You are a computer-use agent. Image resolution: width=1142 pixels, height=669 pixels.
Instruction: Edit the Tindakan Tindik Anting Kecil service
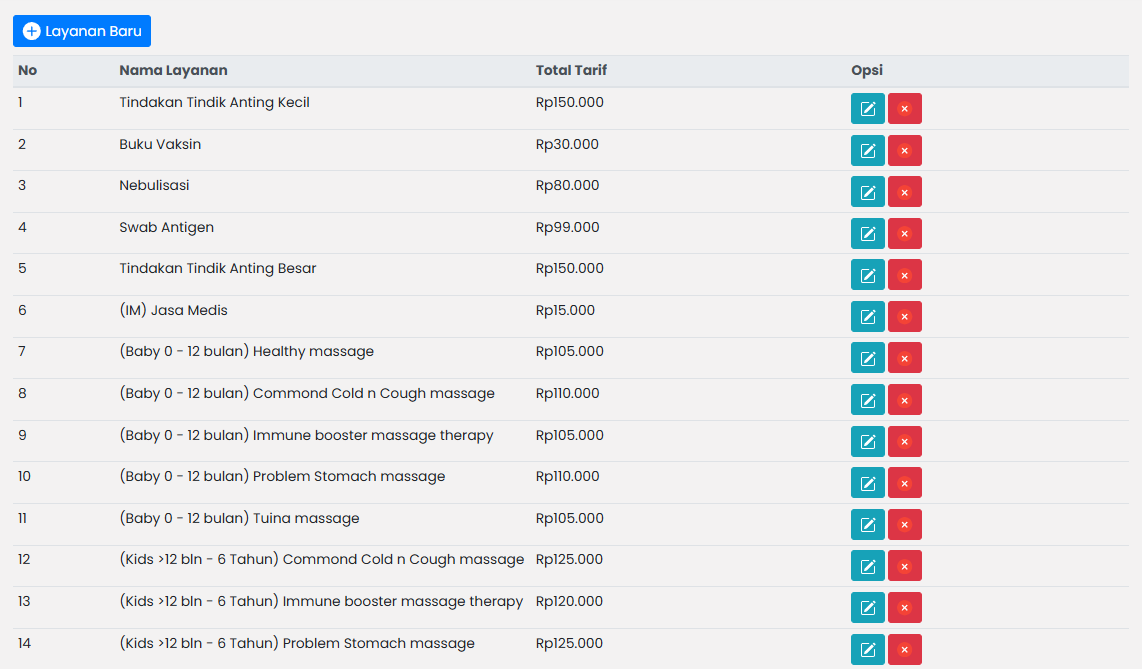coord(867,109)
